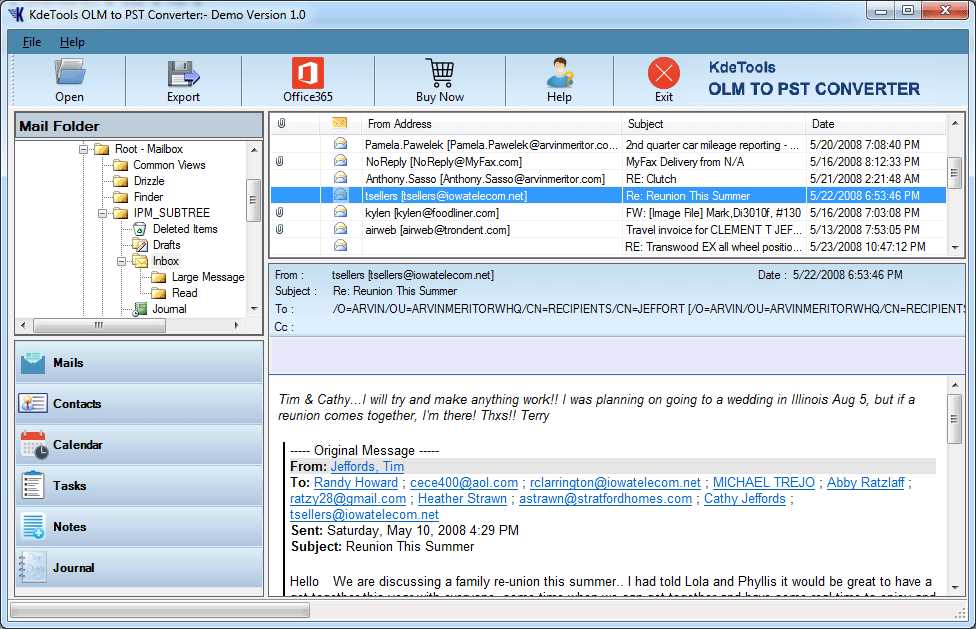Click the KdeTools logo in title bar
Viewport: 976px width, 629px height.
[x=16, y=14]
